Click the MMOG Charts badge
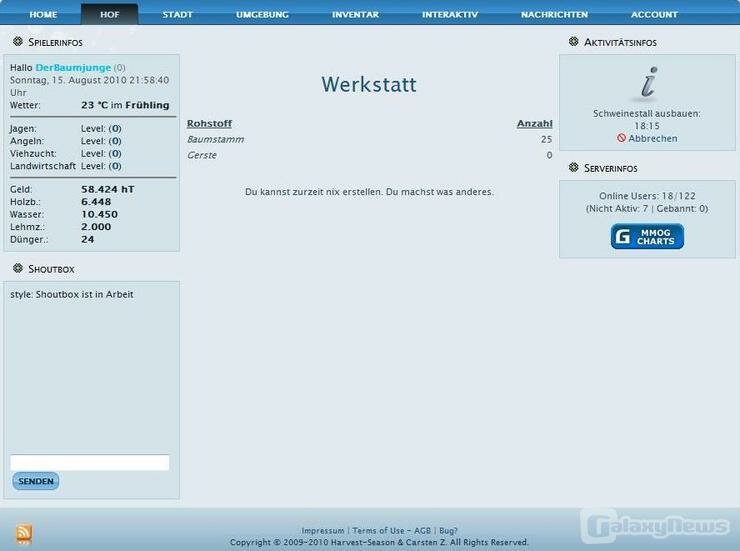The height and width of the screenshot is (551, 740). pyautogui.click(x=647, y=236)
